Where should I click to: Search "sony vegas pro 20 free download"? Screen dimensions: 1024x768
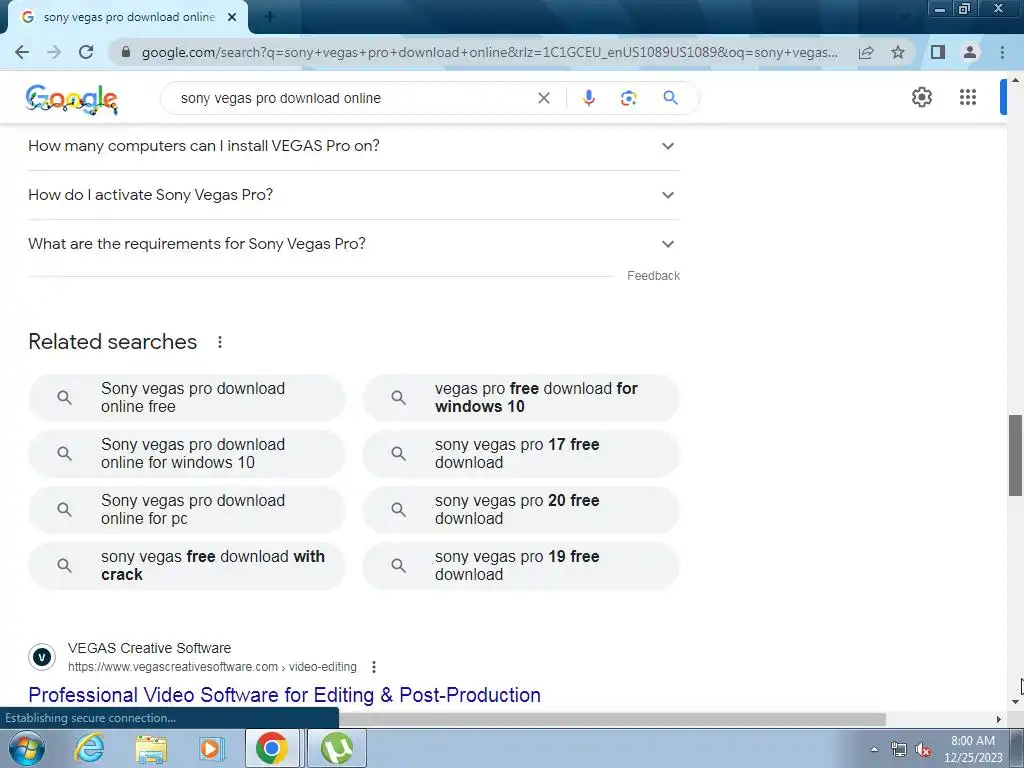point(520,509)
